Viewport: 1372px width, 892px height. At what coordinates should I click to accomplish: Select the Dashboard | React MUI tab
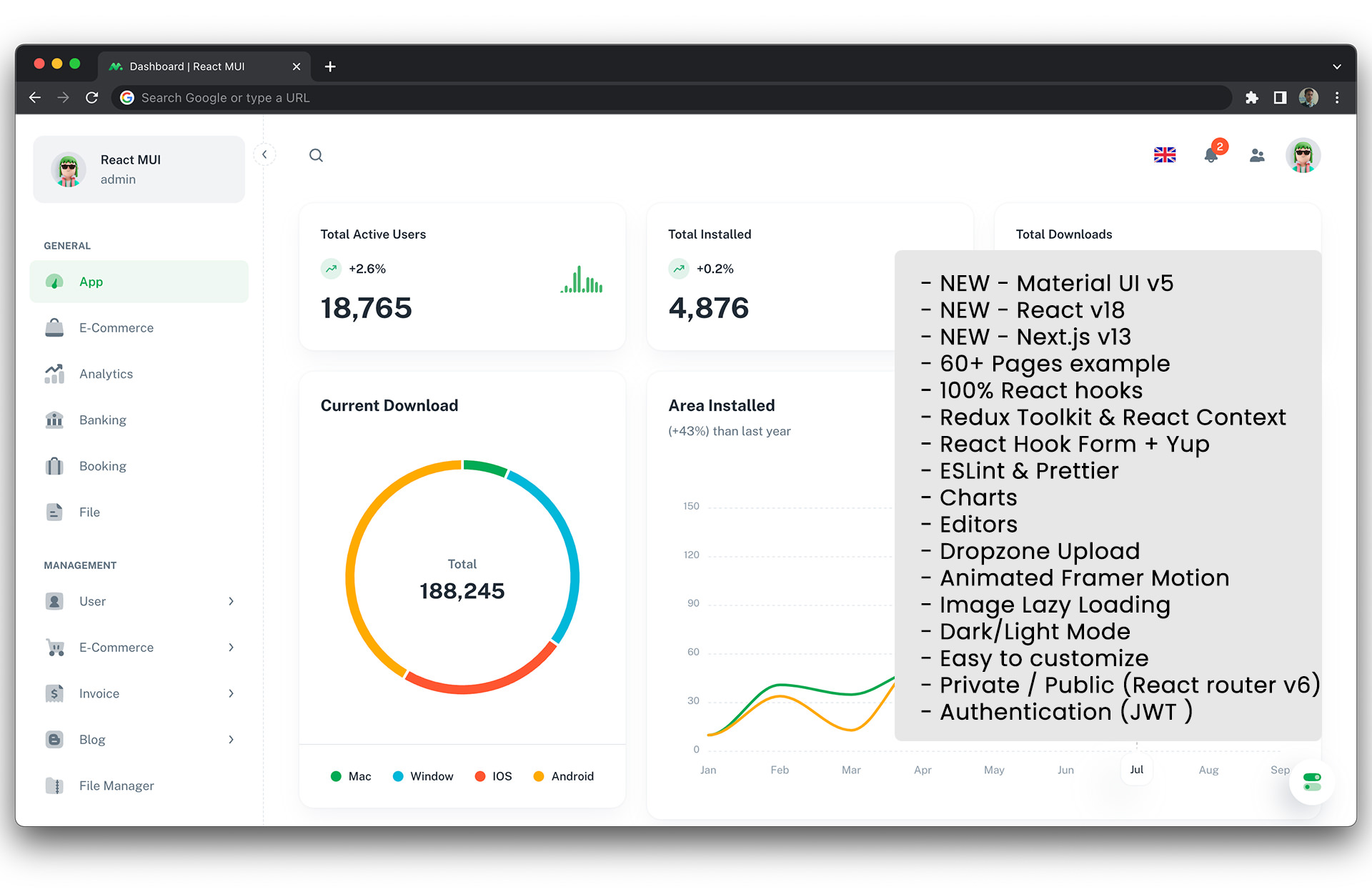click(x=204, y=66)
